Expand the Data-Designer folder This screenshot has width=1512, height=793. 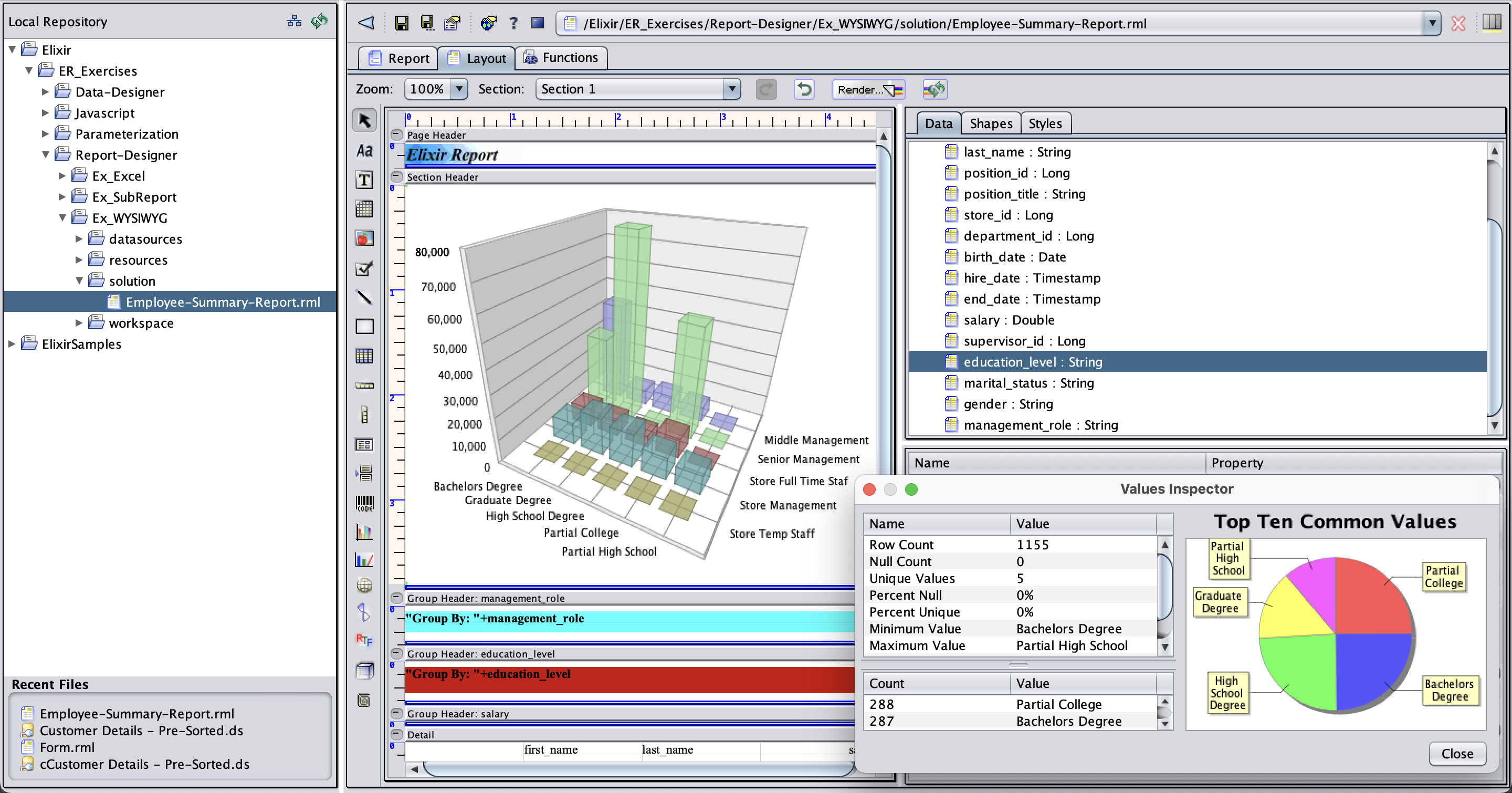(45, 91)
